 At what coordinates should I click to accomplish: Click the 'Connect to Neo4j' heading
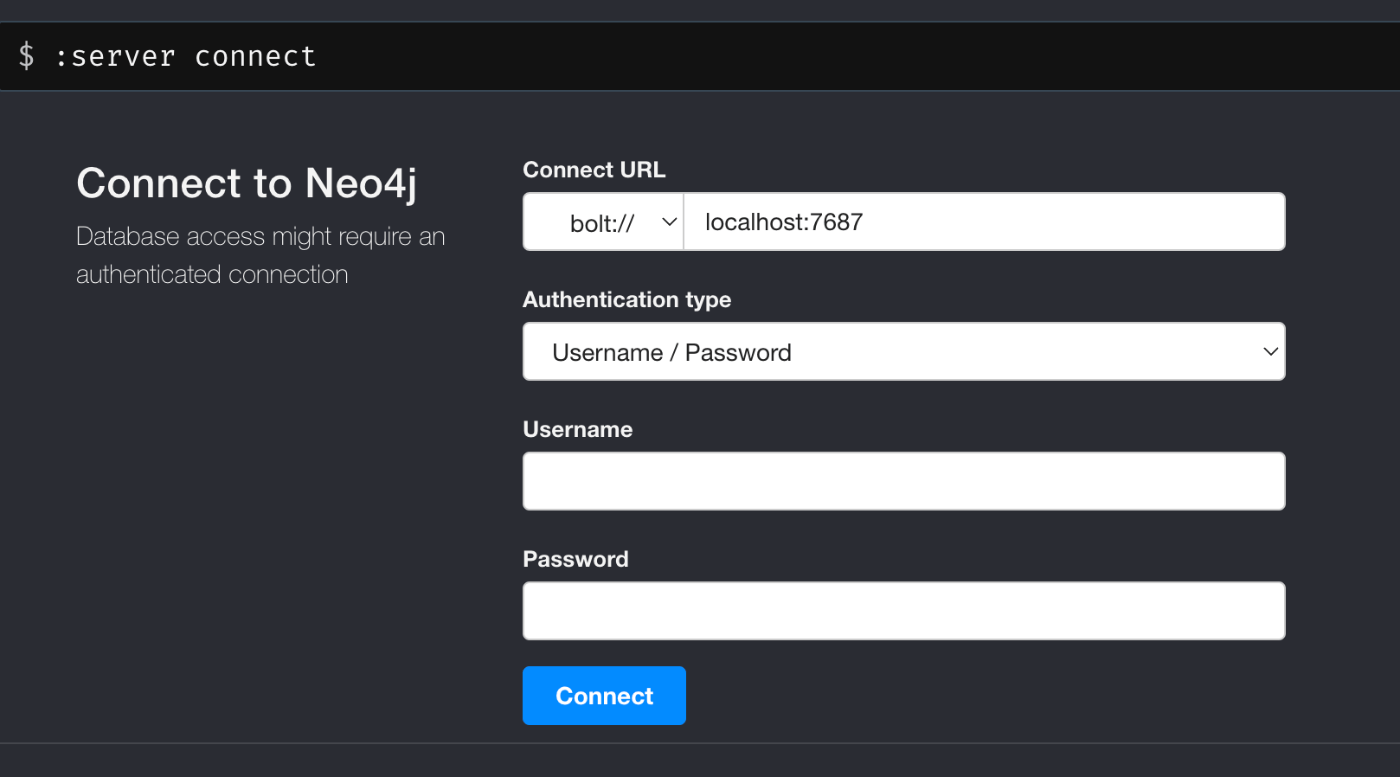(x=246, y=183)
